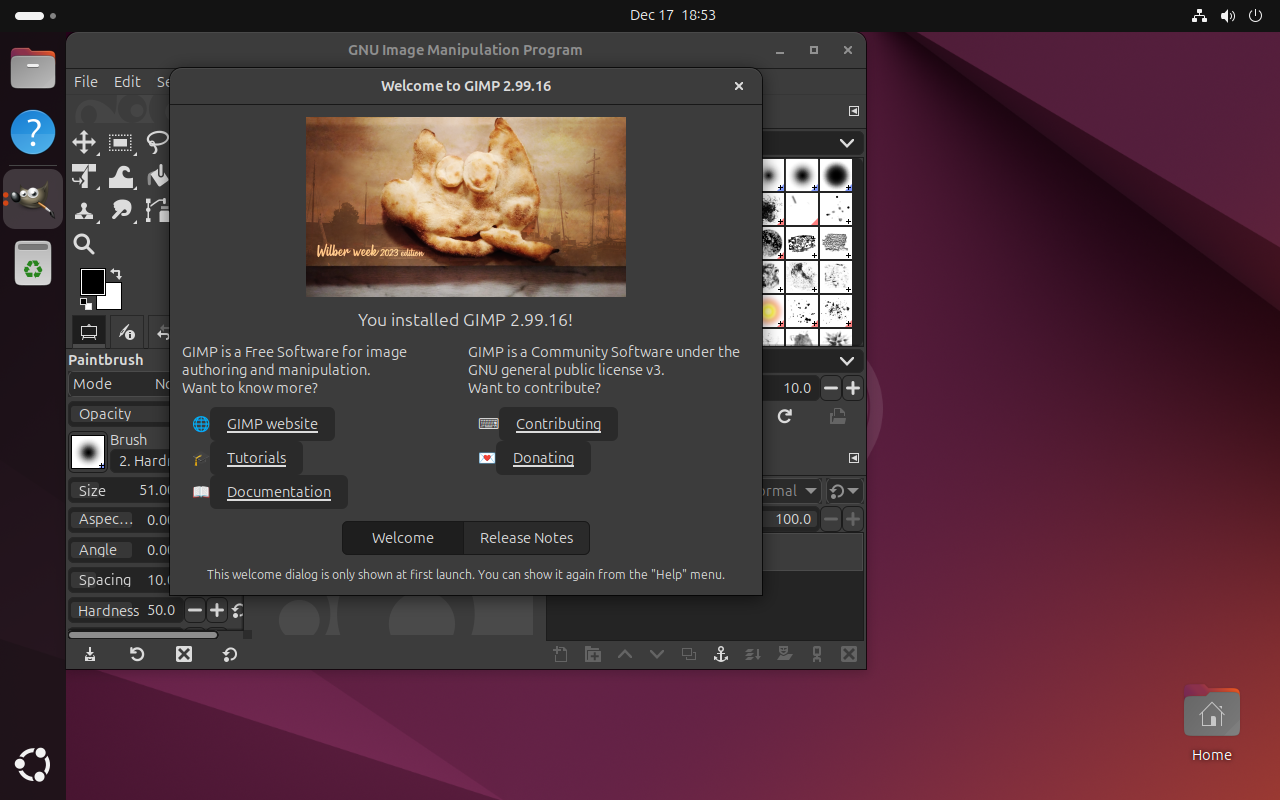Open layers panel configuration menu arrow
The height and width of the screenshot is (800, 1280).
(854, 458)
